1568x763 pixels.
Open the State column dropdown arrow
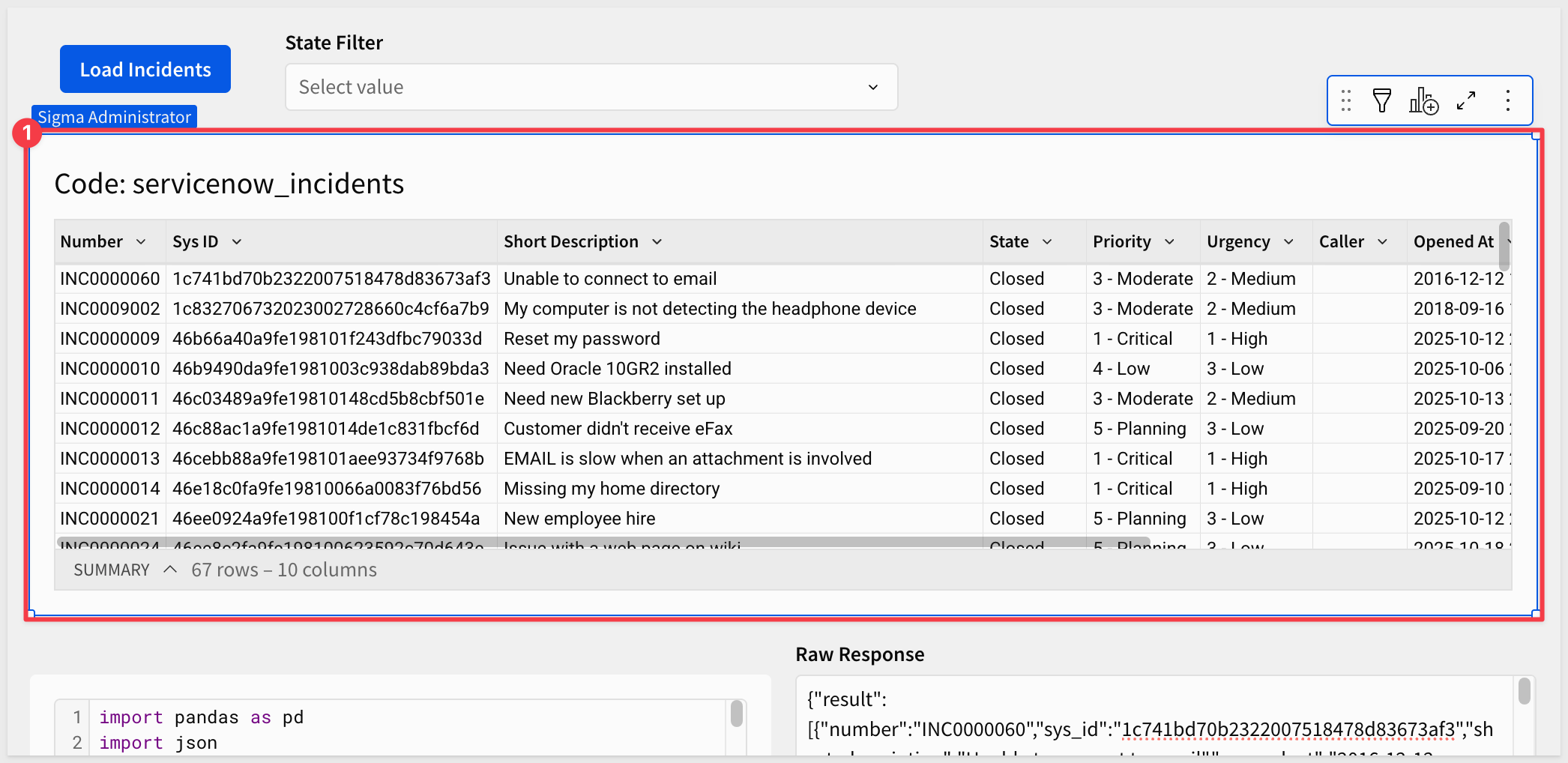[1047, 241]
